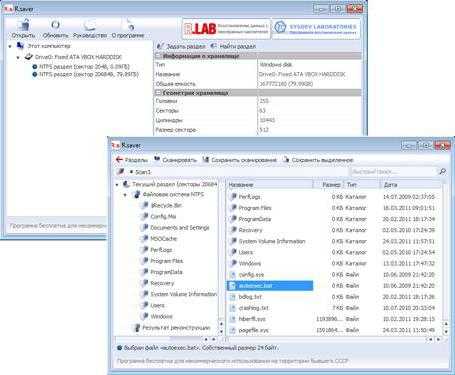Click Сохранить выделенное toolbar button

pyautogui.click(x=318, y=160)
